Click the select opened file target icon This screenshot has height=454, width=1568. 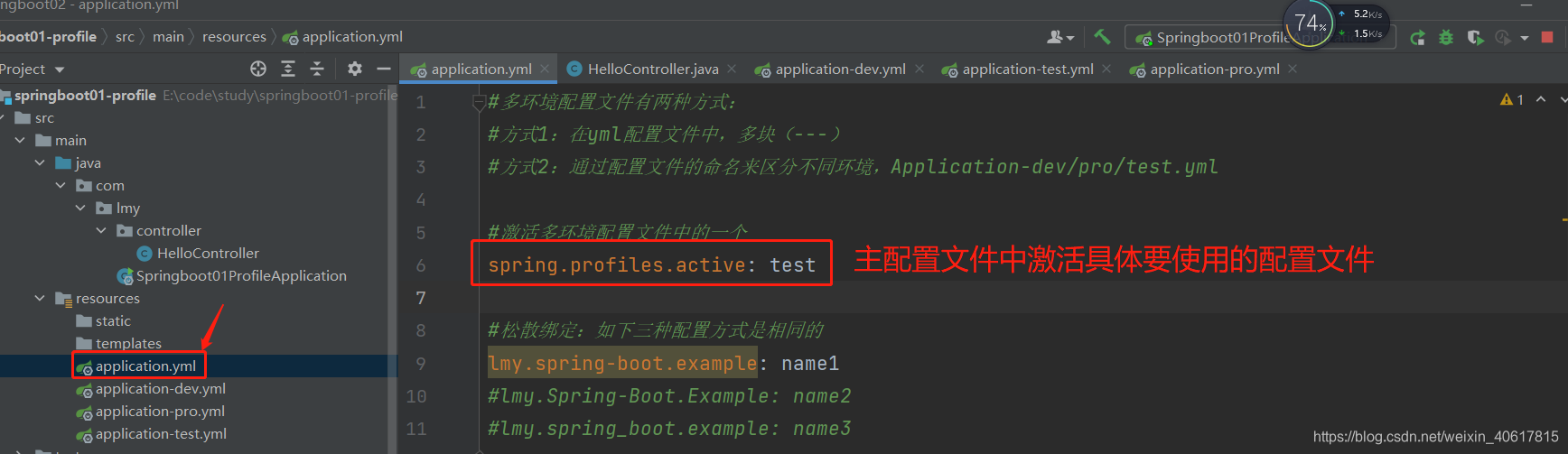(x=258, y=69)
